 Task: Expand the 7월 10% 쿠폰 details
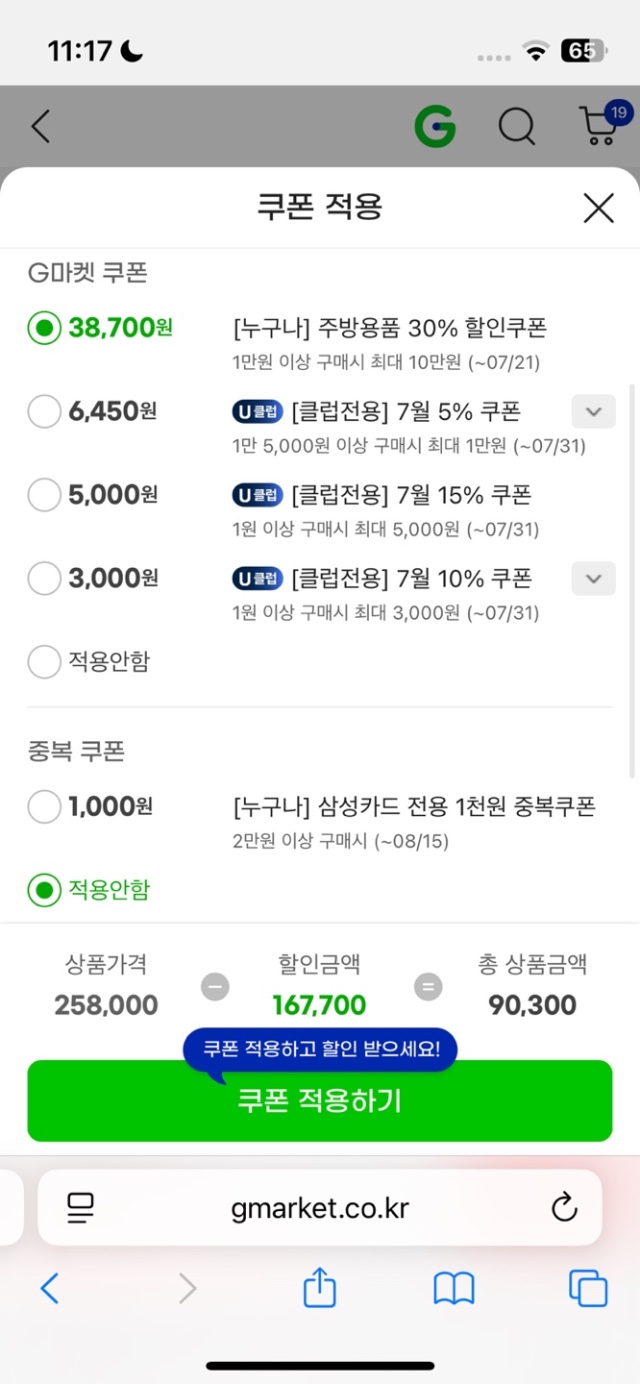pos(593,578)
